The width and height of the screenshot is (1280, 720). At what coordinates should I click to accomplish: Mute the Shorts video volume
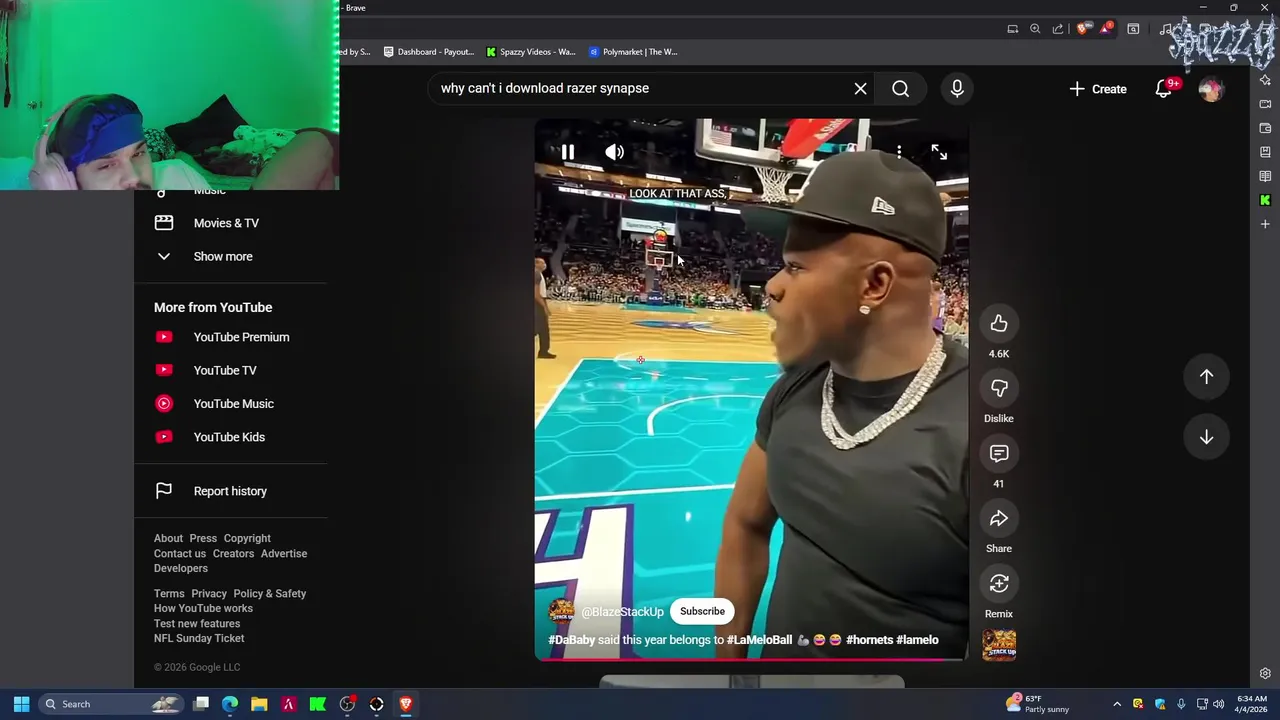[614, 152]
